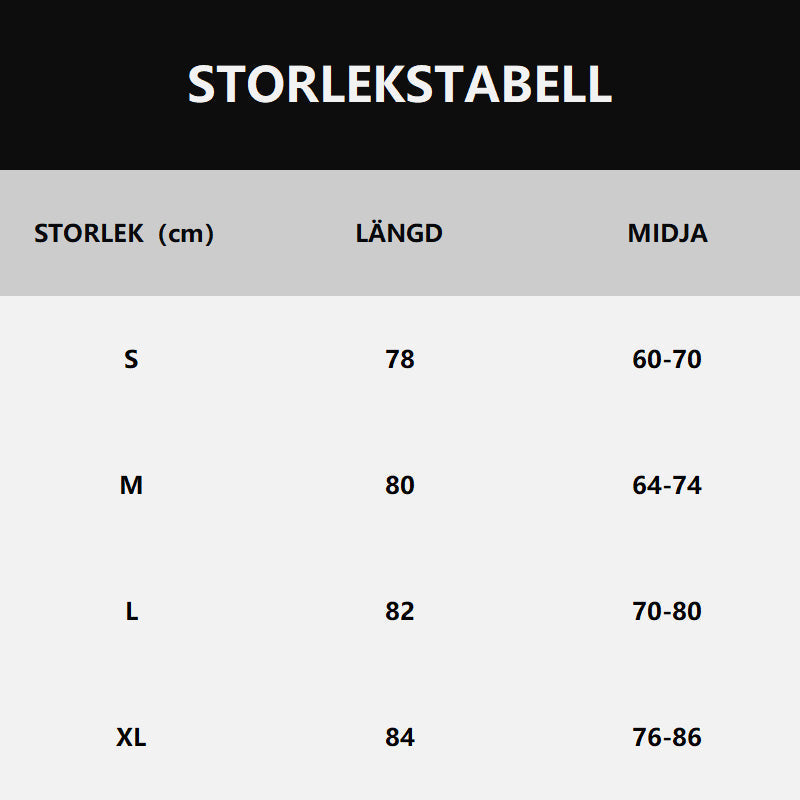Click the length value 78
The image size is (800, 800).
click(x=399, y=359)
